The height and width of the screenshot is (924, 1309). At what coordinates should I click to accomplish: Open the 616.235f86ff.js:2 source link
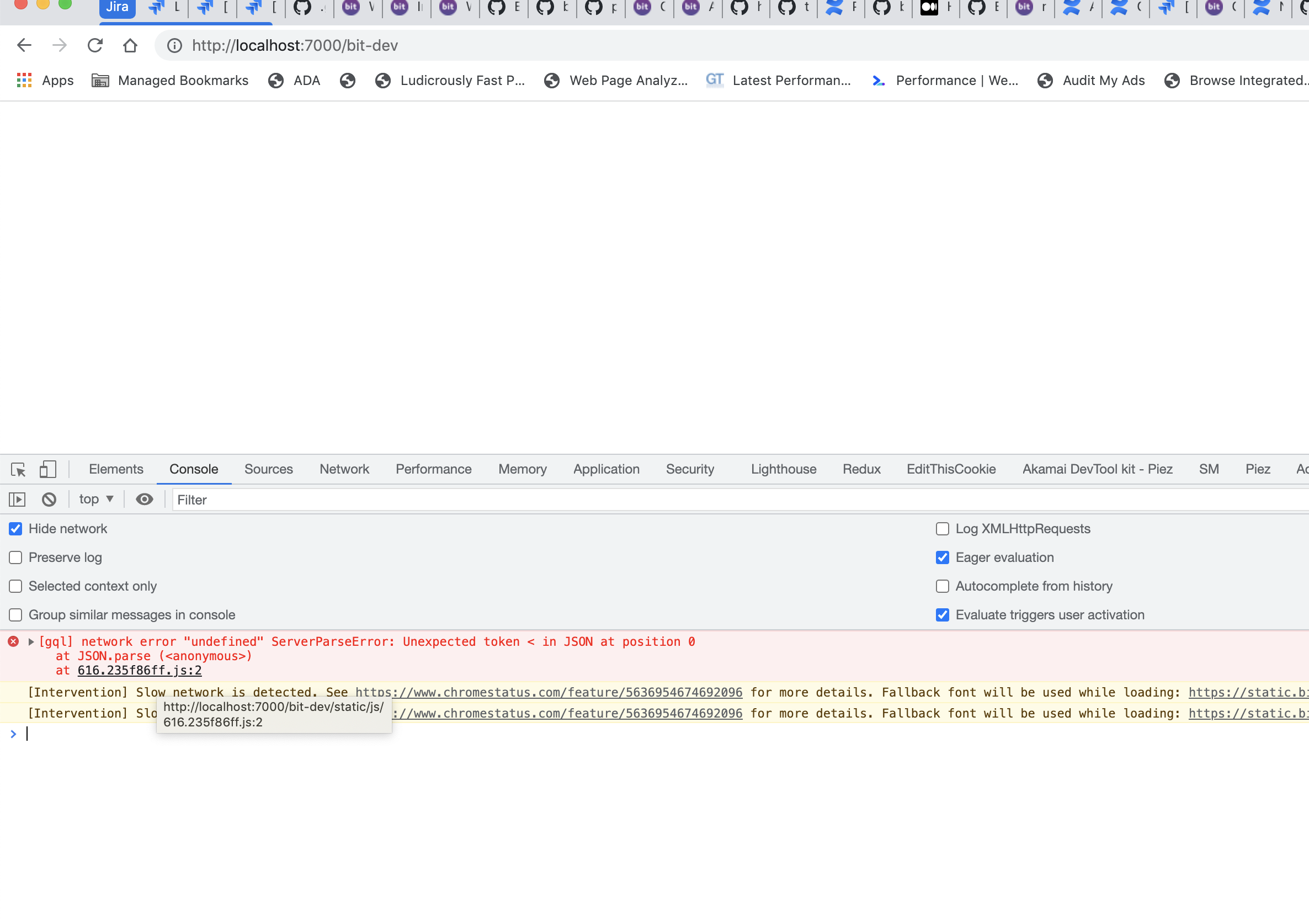(139, 670)
